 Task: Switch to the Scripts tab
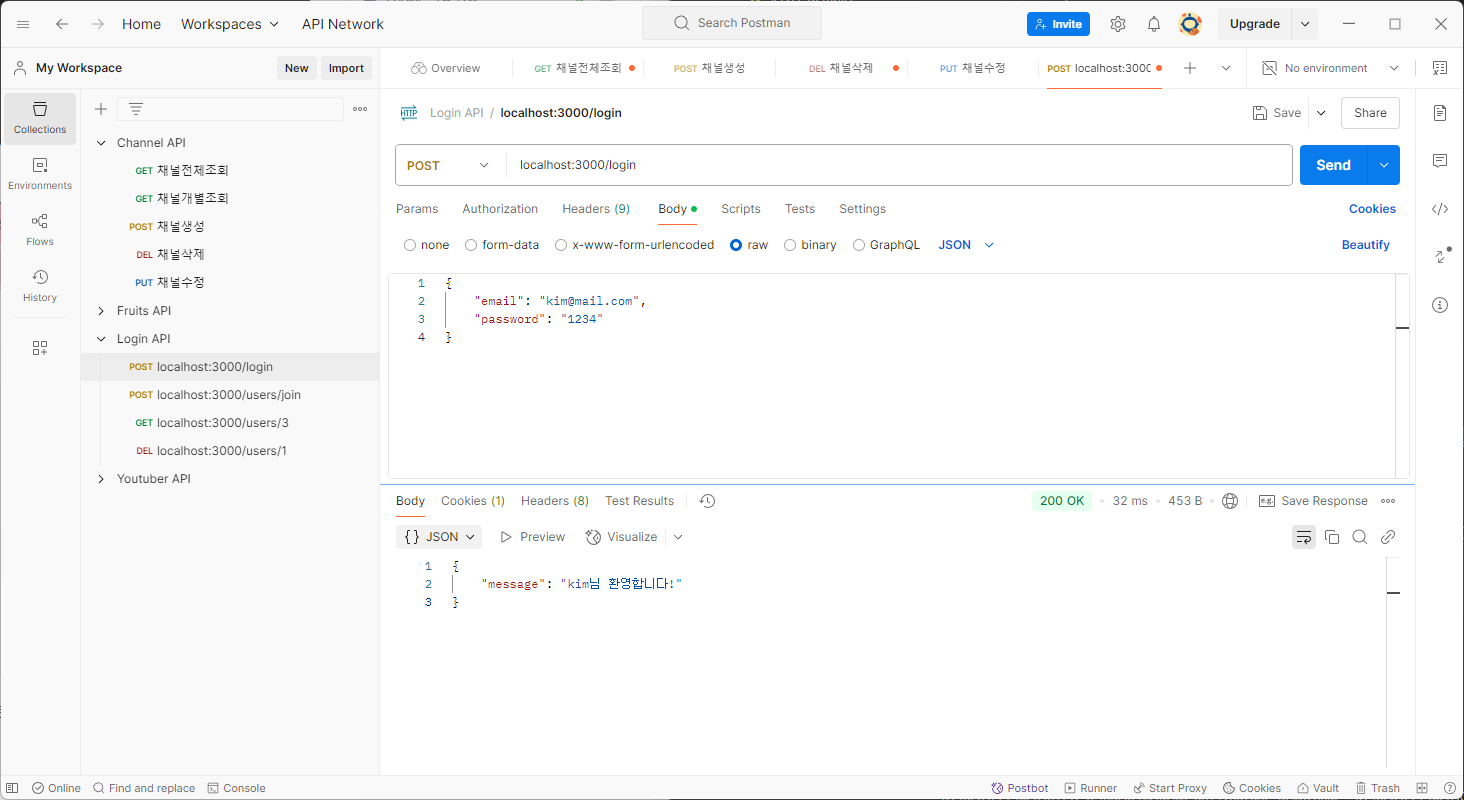click(x=741, y=209)
